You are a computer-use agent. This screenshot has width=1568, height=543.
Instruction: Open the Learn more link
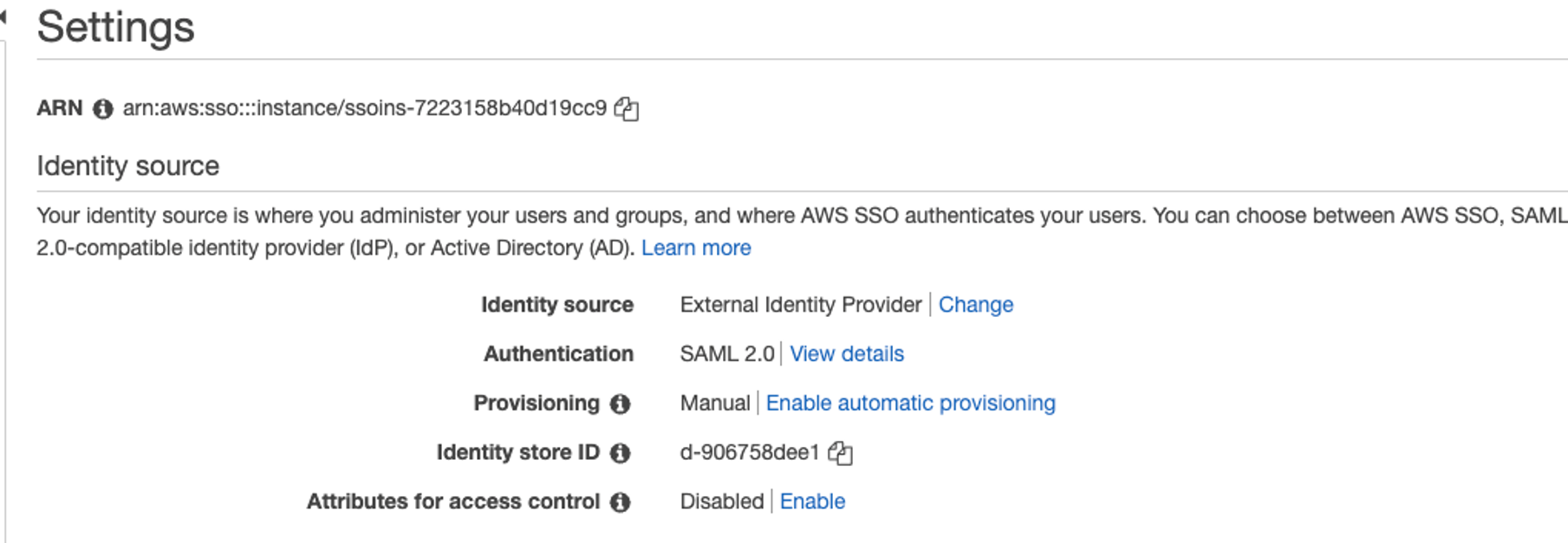(x=695, y=249)
